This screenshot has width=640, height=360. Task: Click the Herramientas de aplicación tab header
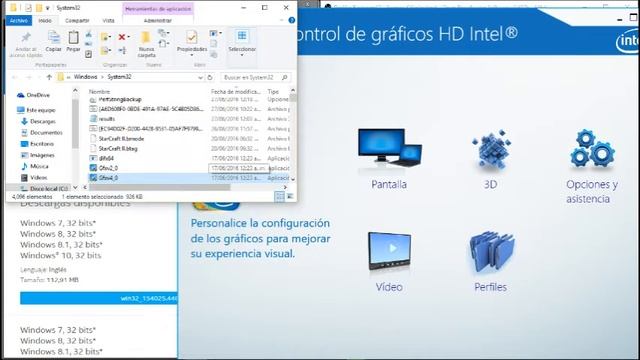[x=158, y=9]
